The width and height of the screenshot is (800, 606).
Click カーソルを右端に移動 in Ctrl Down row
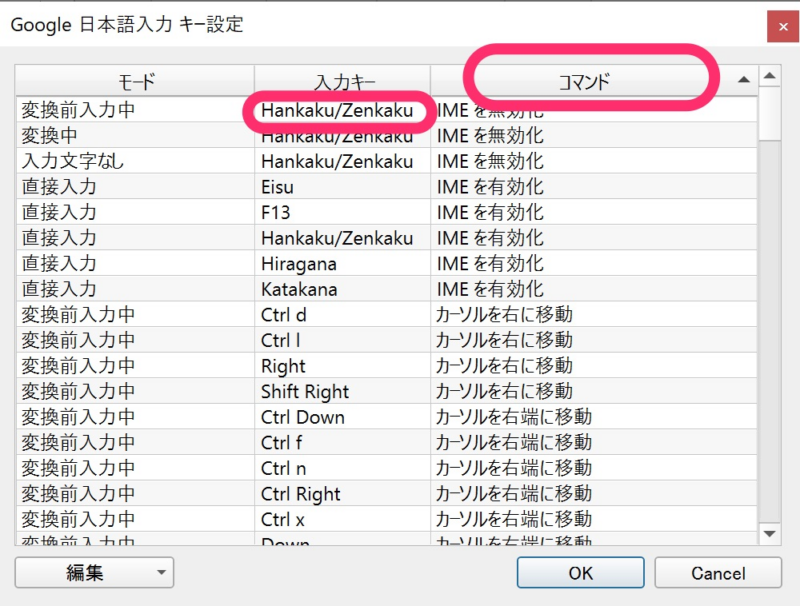(x=594, y=417)
